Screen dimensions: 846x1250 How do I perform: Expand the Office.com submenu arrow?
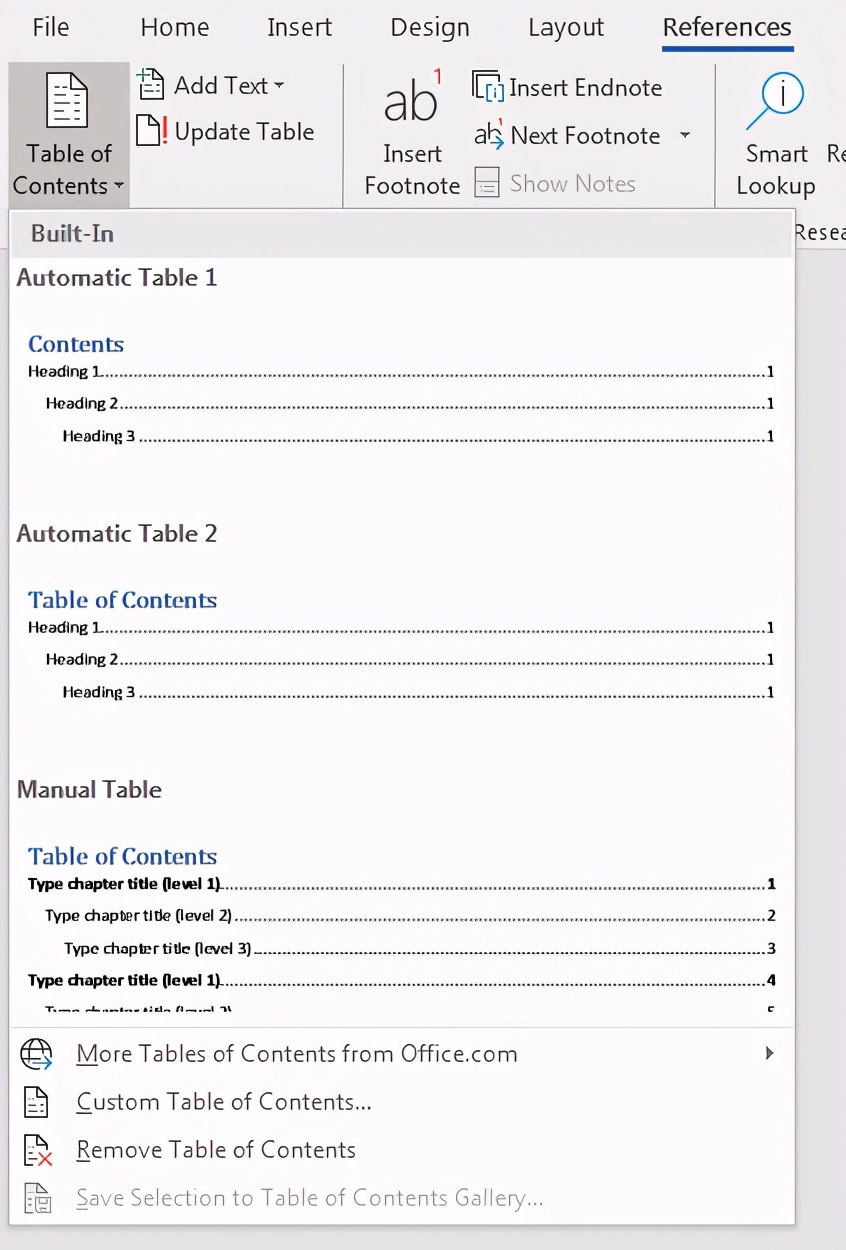click(769, 1053)
